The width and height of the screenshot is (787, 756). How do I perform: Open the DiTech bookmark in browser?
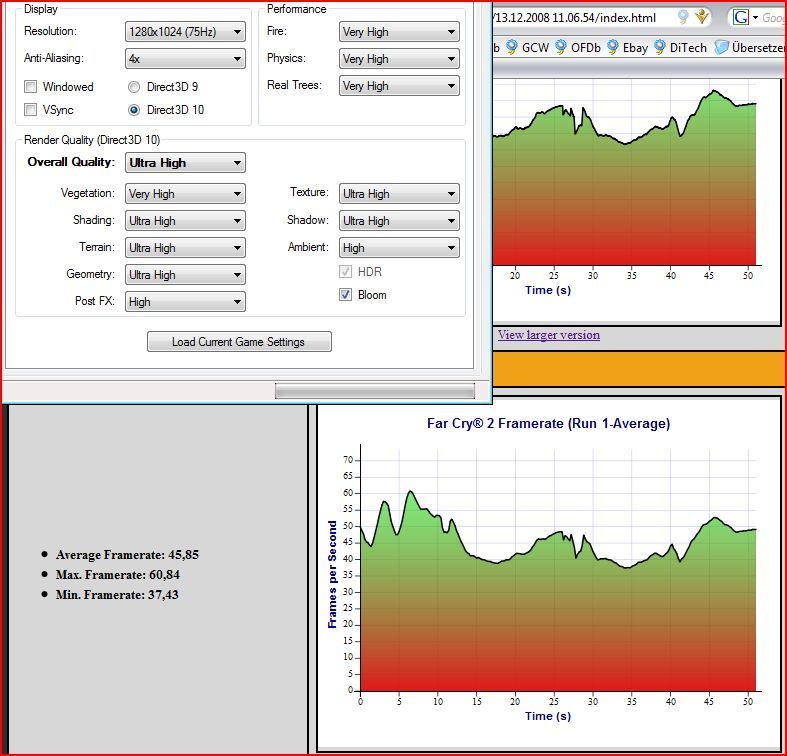(681, 48)
